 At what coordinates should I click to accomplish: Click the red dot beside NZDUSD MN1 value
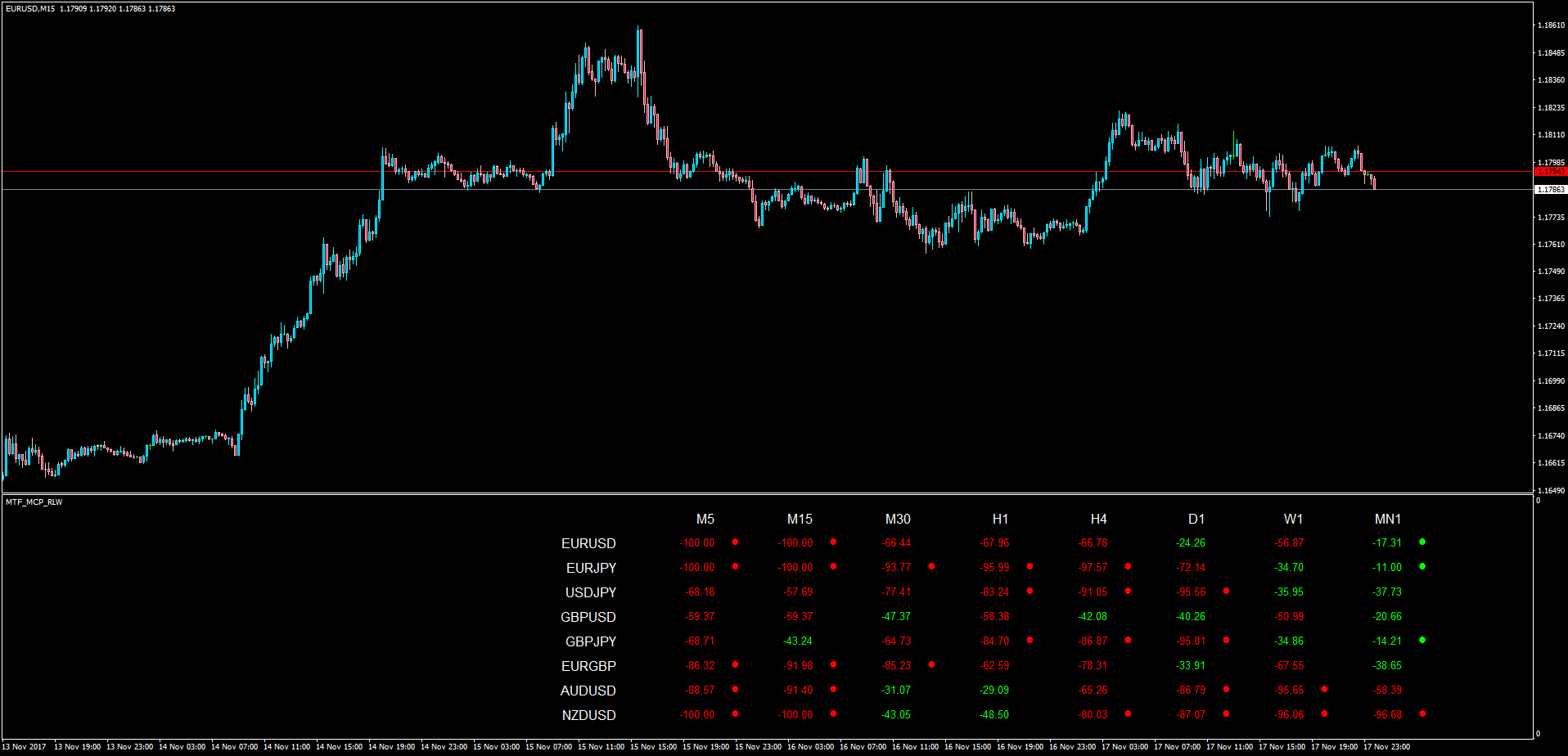pyautogui.click(x=1422, y=713)
